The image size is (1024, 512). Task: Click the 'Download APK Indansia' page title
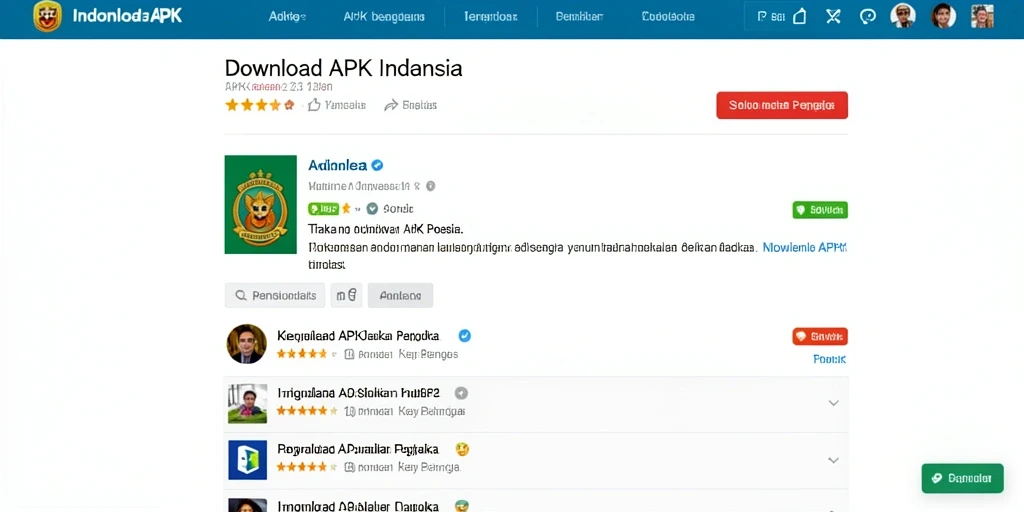click(344, 68)
